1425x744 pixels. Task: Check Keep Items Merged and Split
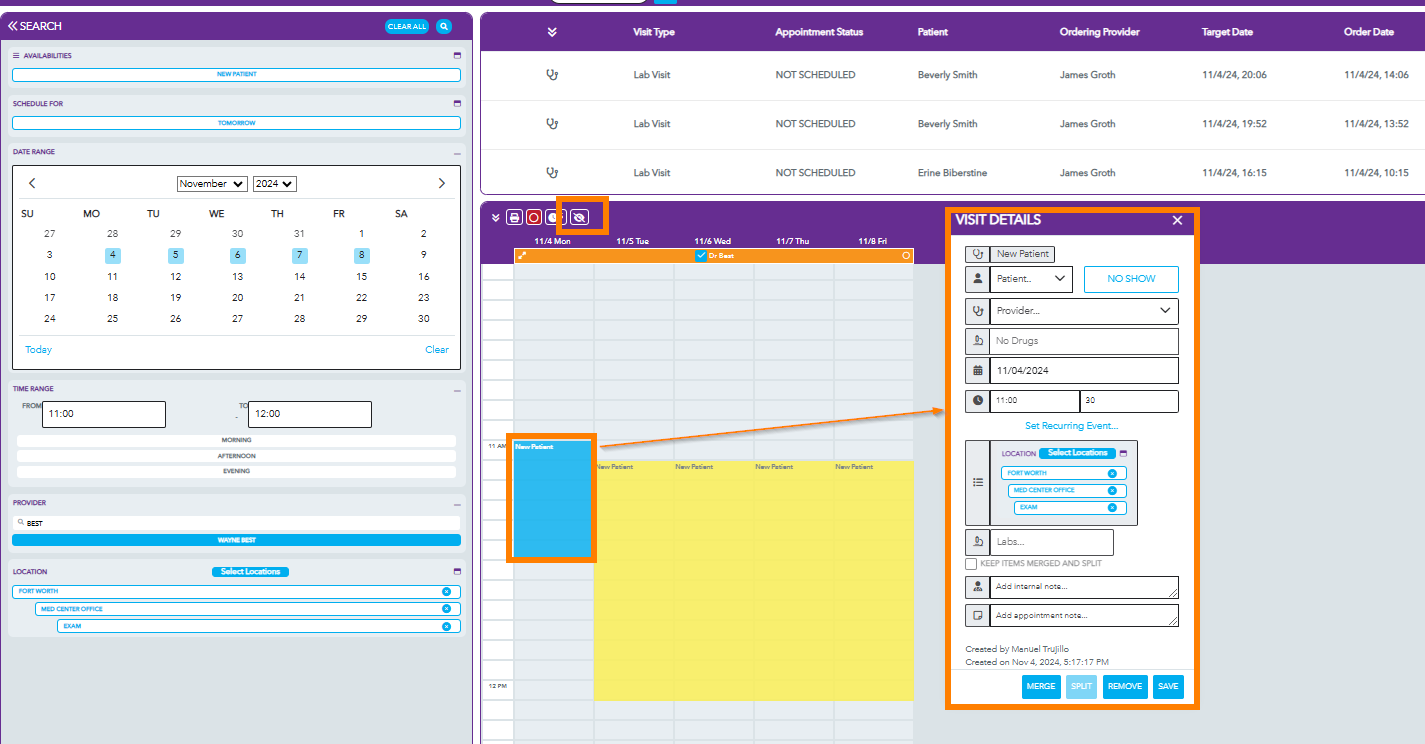click(971, 564)
